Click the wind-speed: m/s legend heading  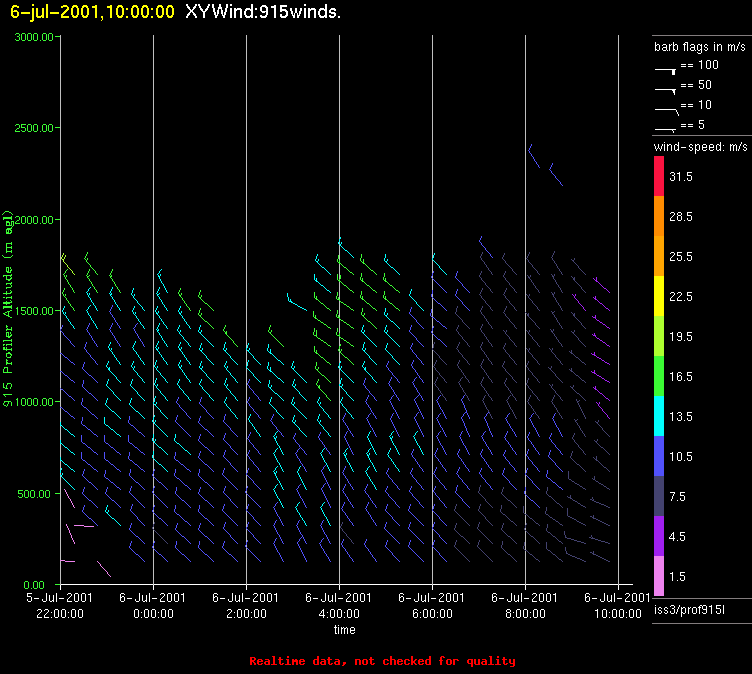[x=700, y=147]
